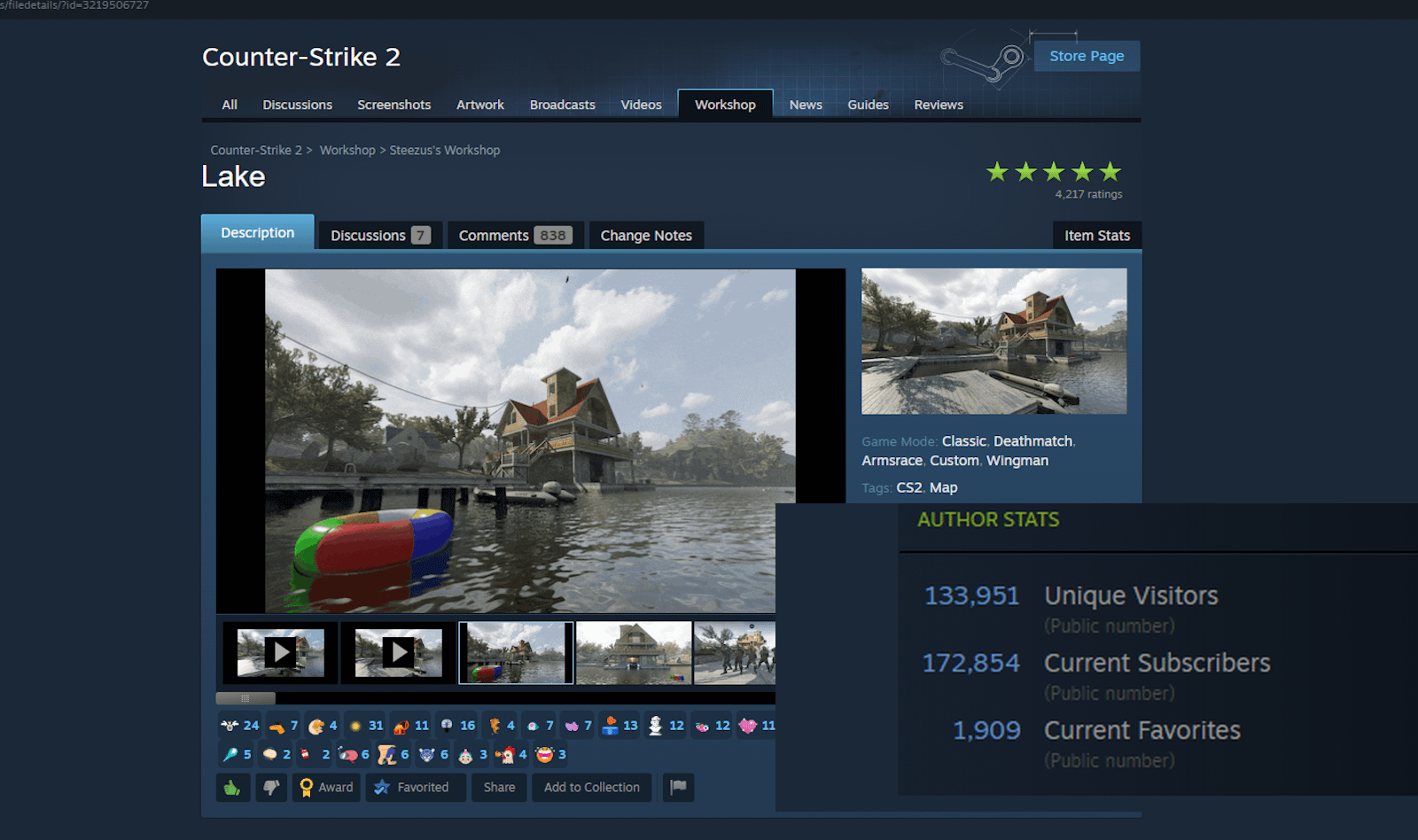Switch to the Guides tab
1418x840 pixels.
point(868,105)
